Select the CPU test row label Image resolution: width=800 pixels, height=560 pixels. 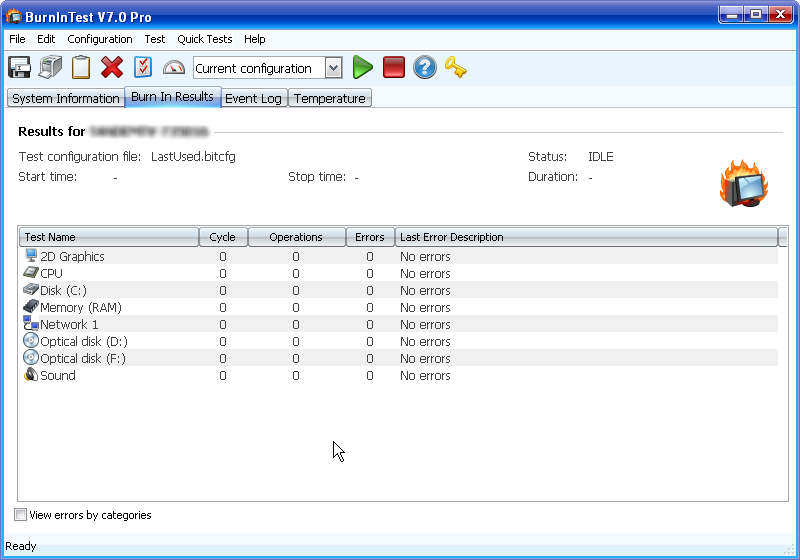point(52,274)
